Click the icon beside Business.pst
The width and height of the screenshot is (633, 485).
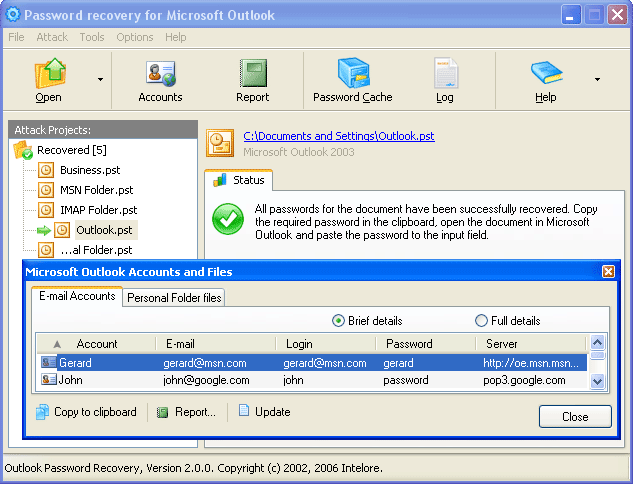point(46,170)
